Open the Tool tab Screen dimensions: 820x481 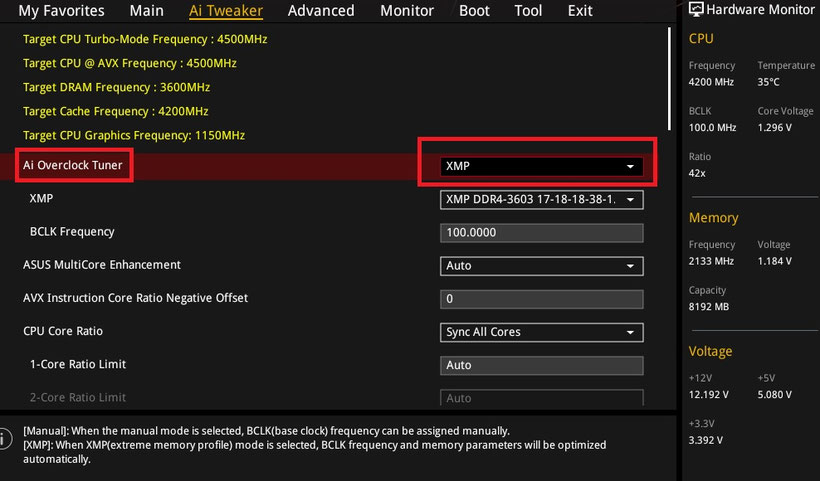pyautogui.click(x=528, y=11)
